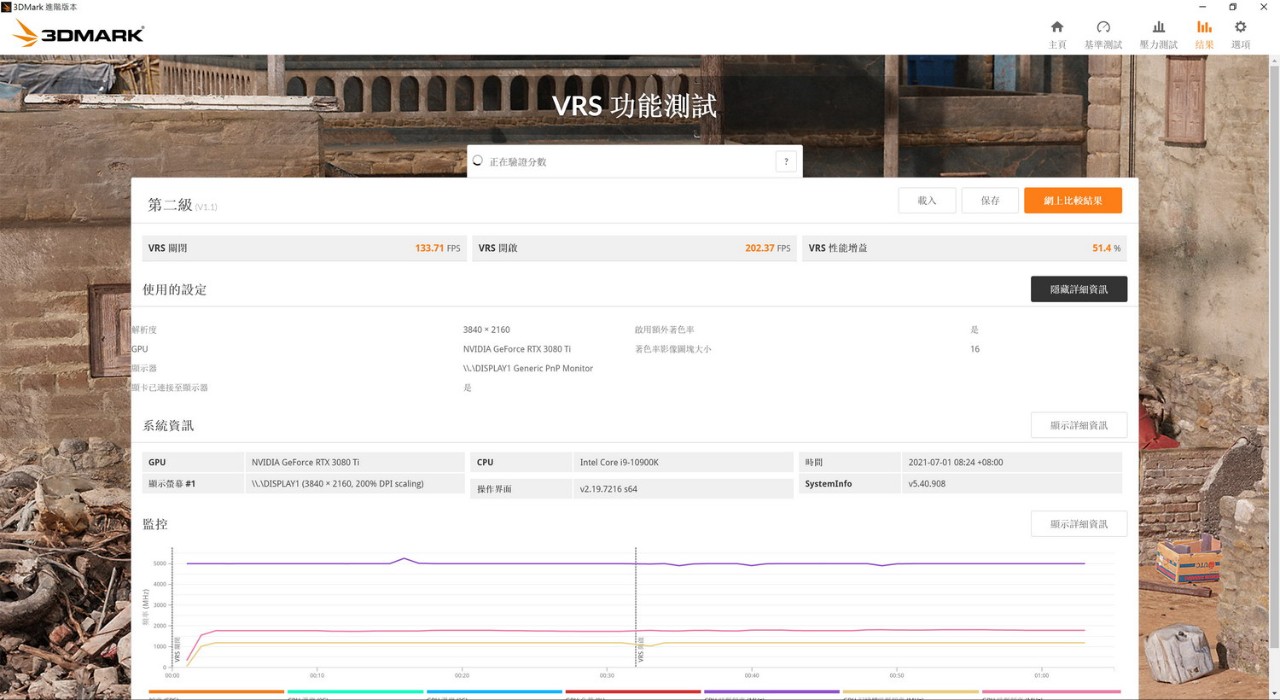
Task: Click the GPU value in 使用的設定 list
Action: pyautogui.click(x=517, y=349)
